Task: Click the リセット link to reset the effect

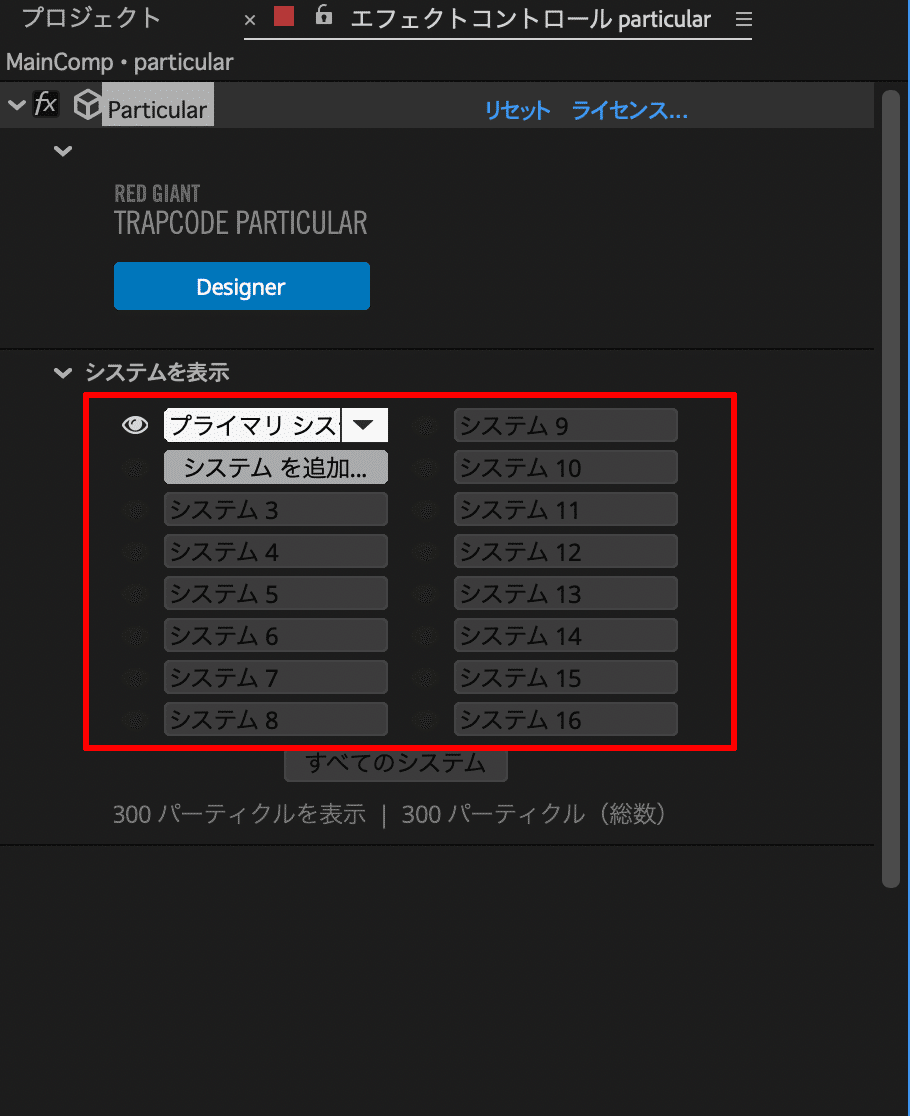Action: pyautogui.click(x=516, y=111)
